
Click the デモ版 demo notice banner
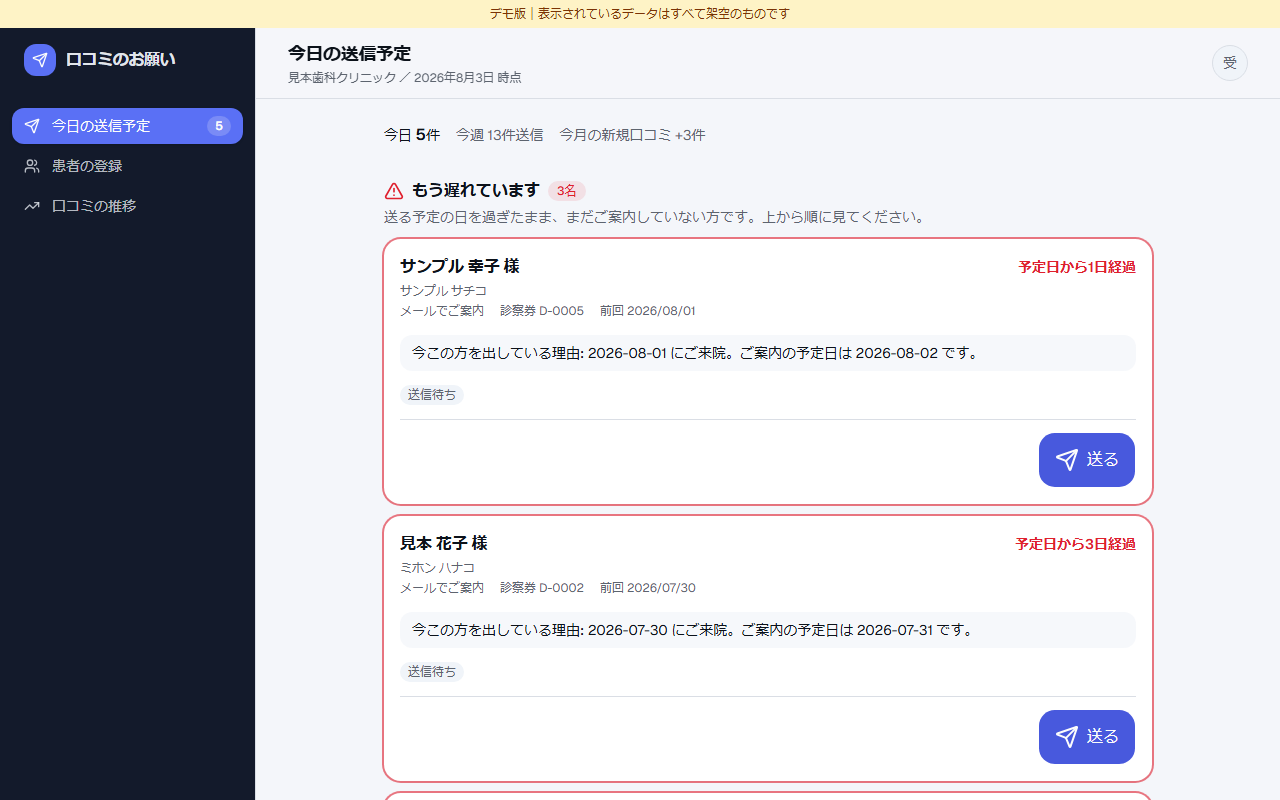[640, 14]
